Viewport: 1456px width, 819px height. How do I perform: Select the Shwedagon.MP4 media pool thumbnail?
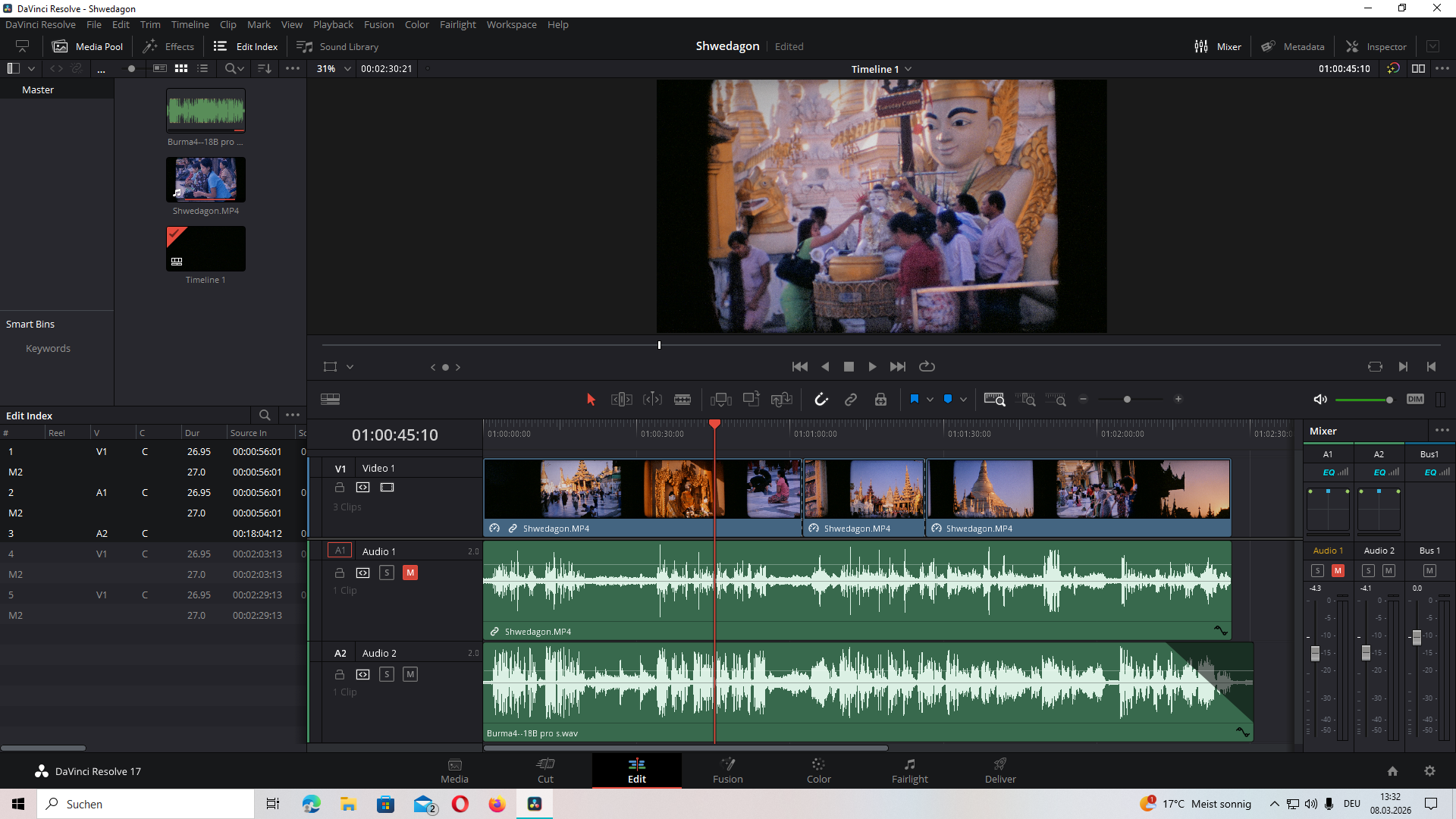(206, 180)
